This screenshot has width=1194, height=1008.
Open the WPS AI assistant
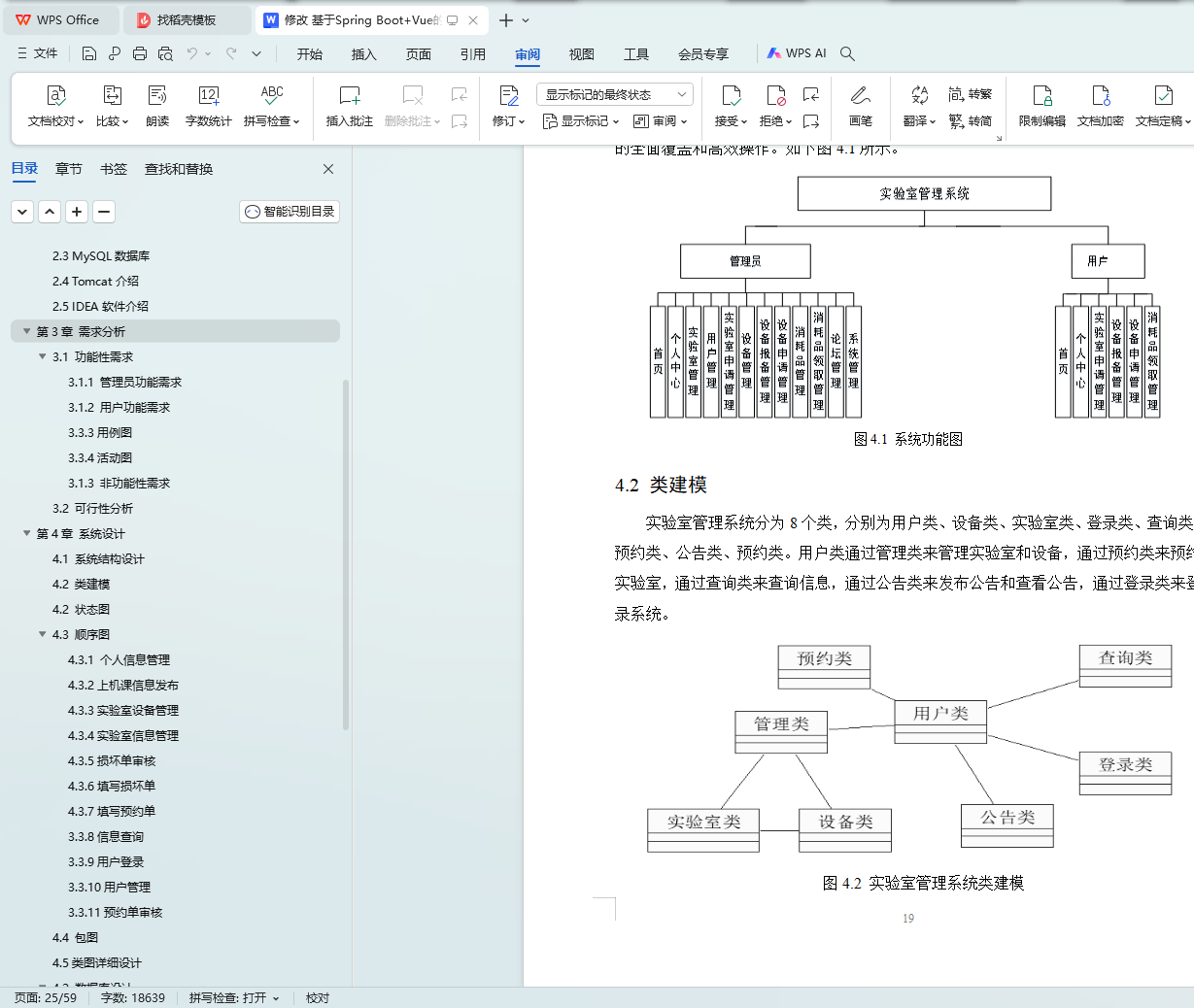click(797, 53)
